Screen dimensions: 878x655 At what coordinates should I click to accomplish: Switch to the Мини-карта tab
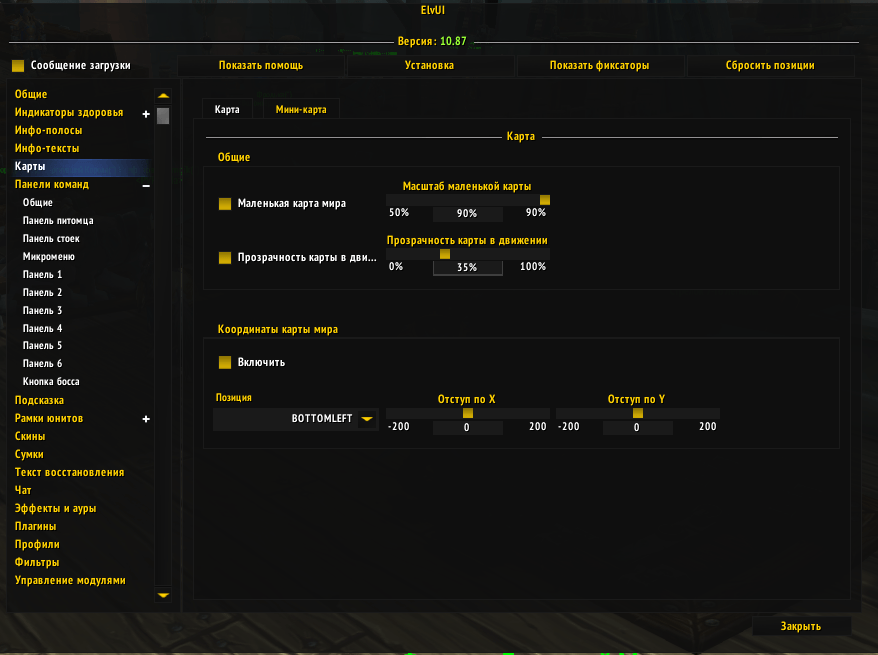pyautogui.click(x=301, y=110)
